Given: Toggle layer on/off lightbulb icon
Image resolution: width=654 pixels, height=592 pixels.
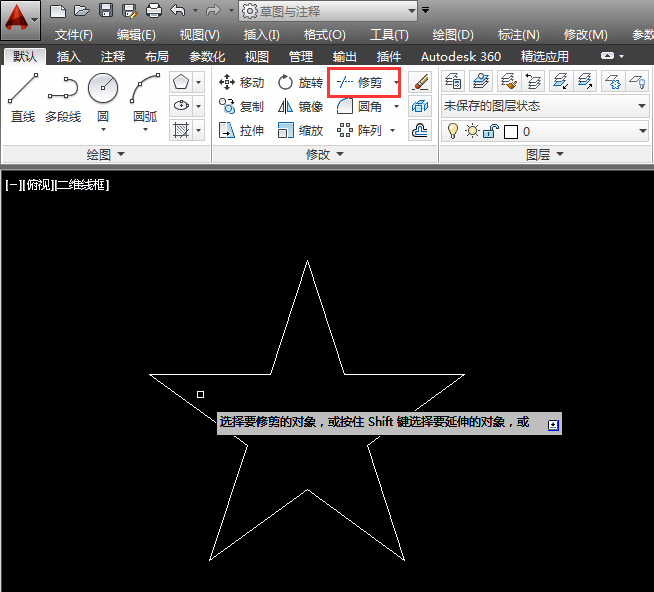Looking at the screenshot, I should (453, 131).
